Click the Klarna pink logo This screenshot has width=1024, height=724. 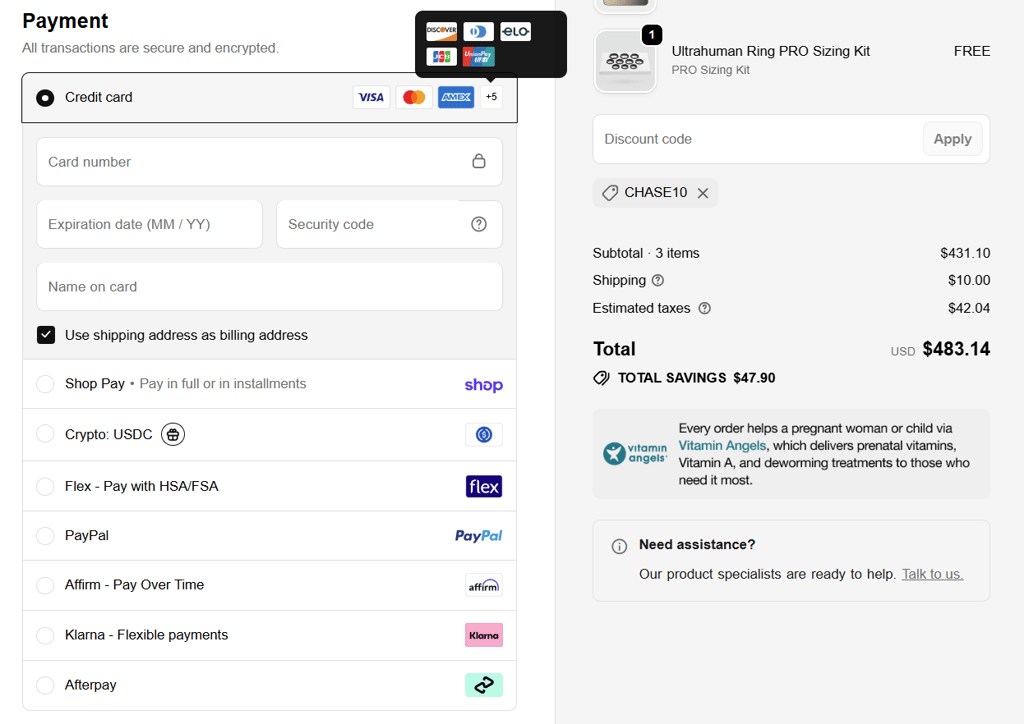484,635
